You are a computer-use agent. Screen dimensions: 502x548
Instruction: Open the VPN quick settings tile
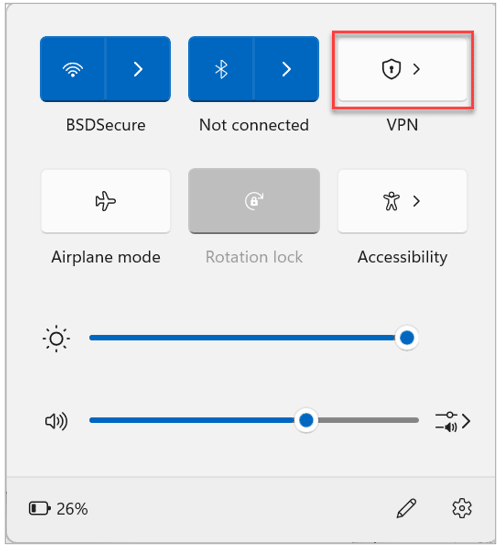(x=402, y=69)
